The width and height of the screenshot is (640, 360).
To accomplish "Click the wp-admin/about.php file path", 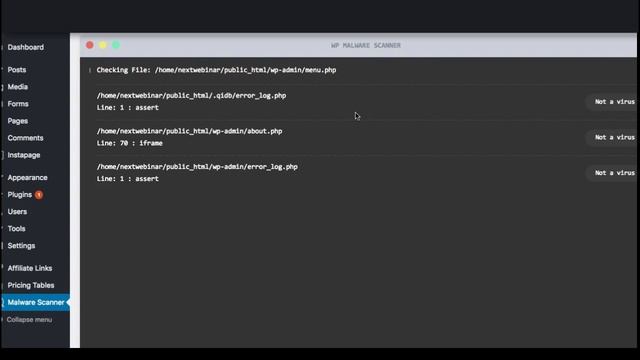I will point(189,131).
